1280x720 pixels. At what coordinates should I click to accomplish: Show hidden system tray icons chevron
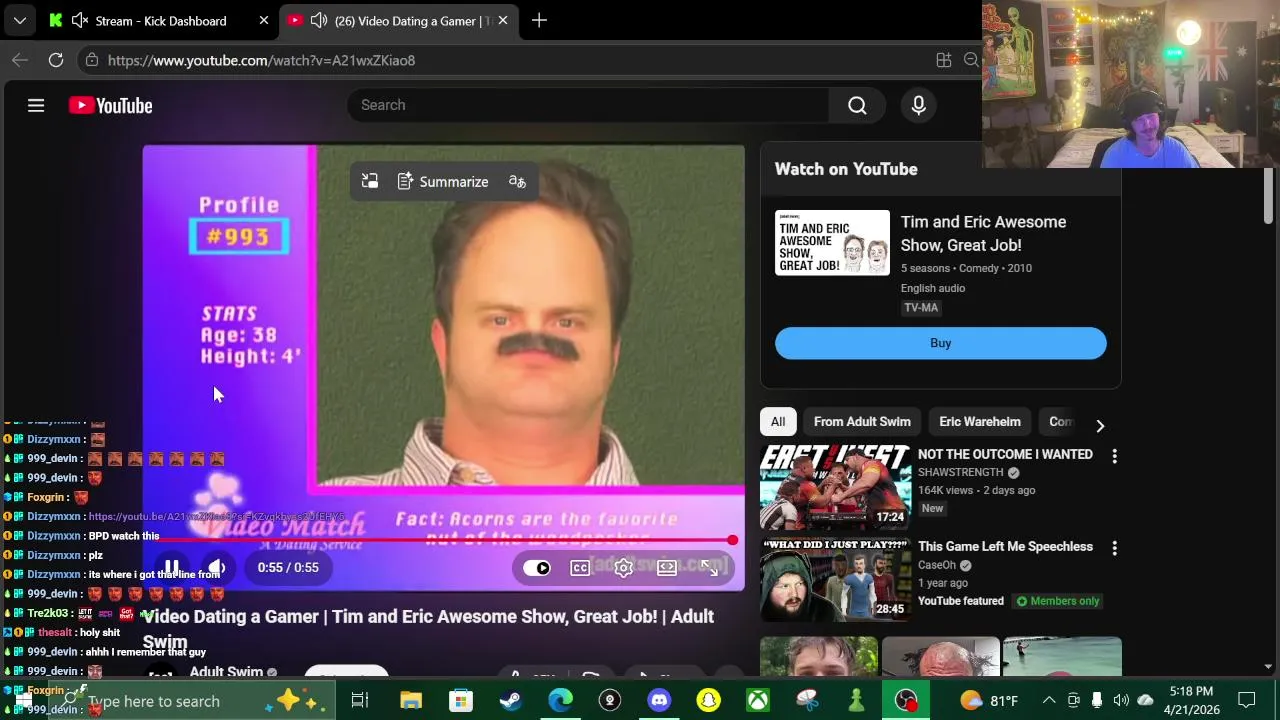[1049, 701]
